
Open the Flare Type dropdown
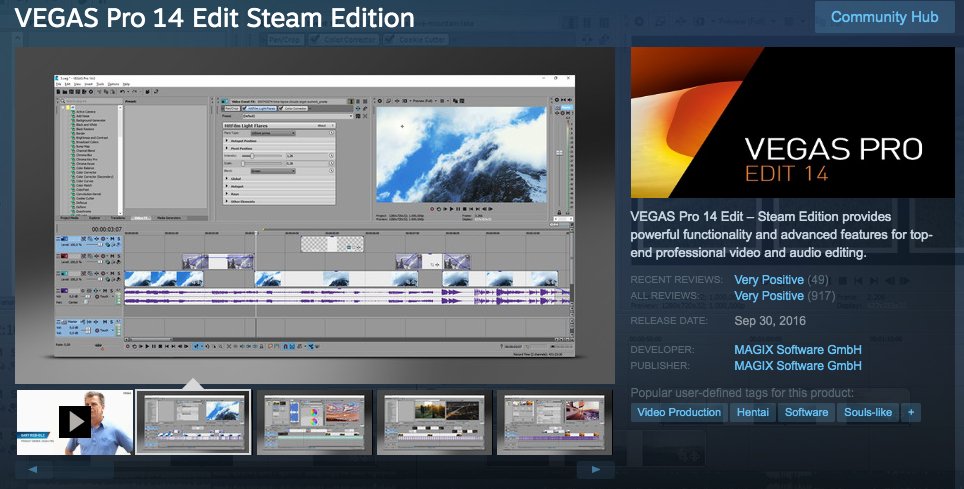(273, 133)
